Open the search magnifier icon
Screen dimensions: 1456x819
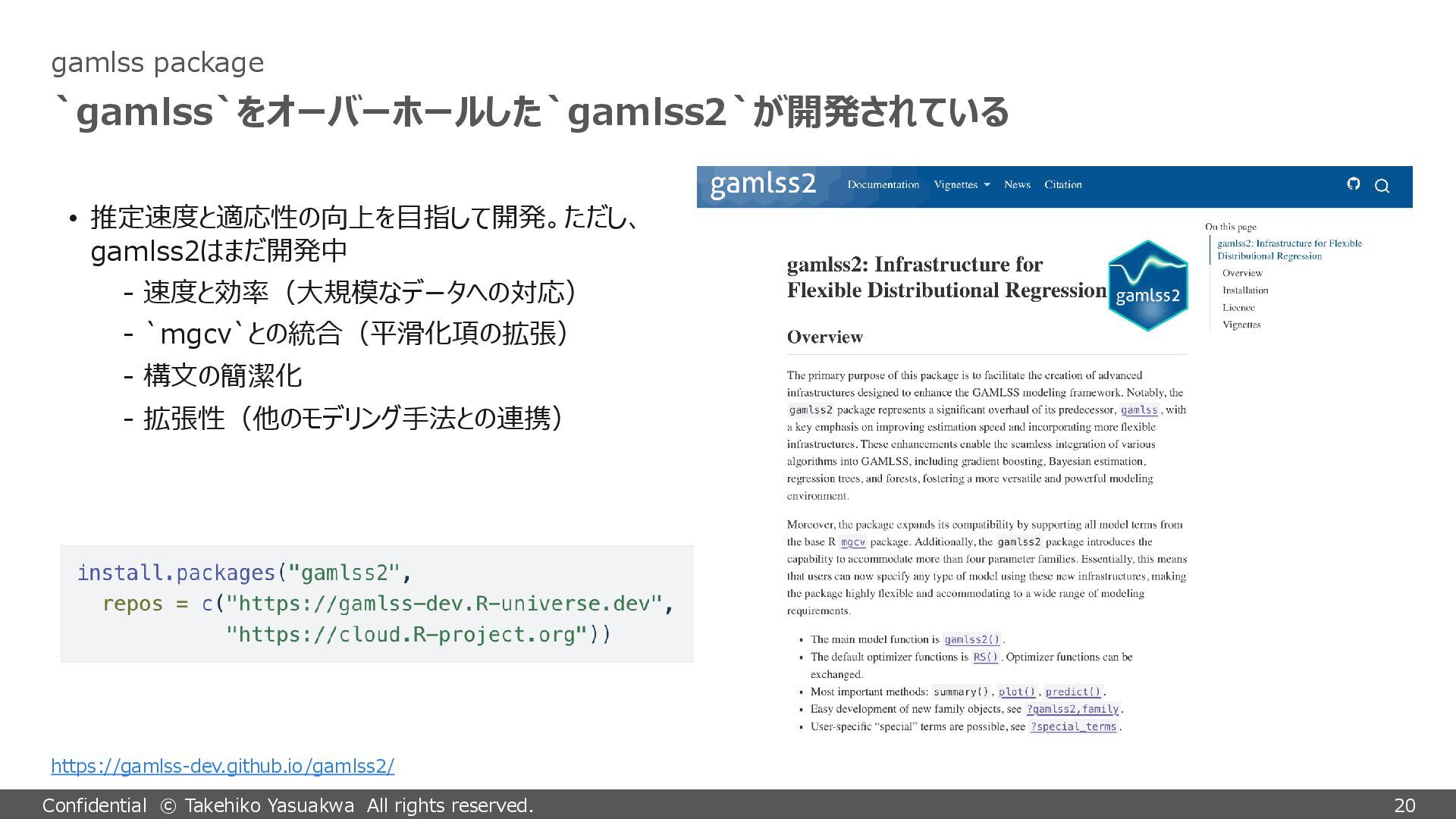tap(1382, 186)
